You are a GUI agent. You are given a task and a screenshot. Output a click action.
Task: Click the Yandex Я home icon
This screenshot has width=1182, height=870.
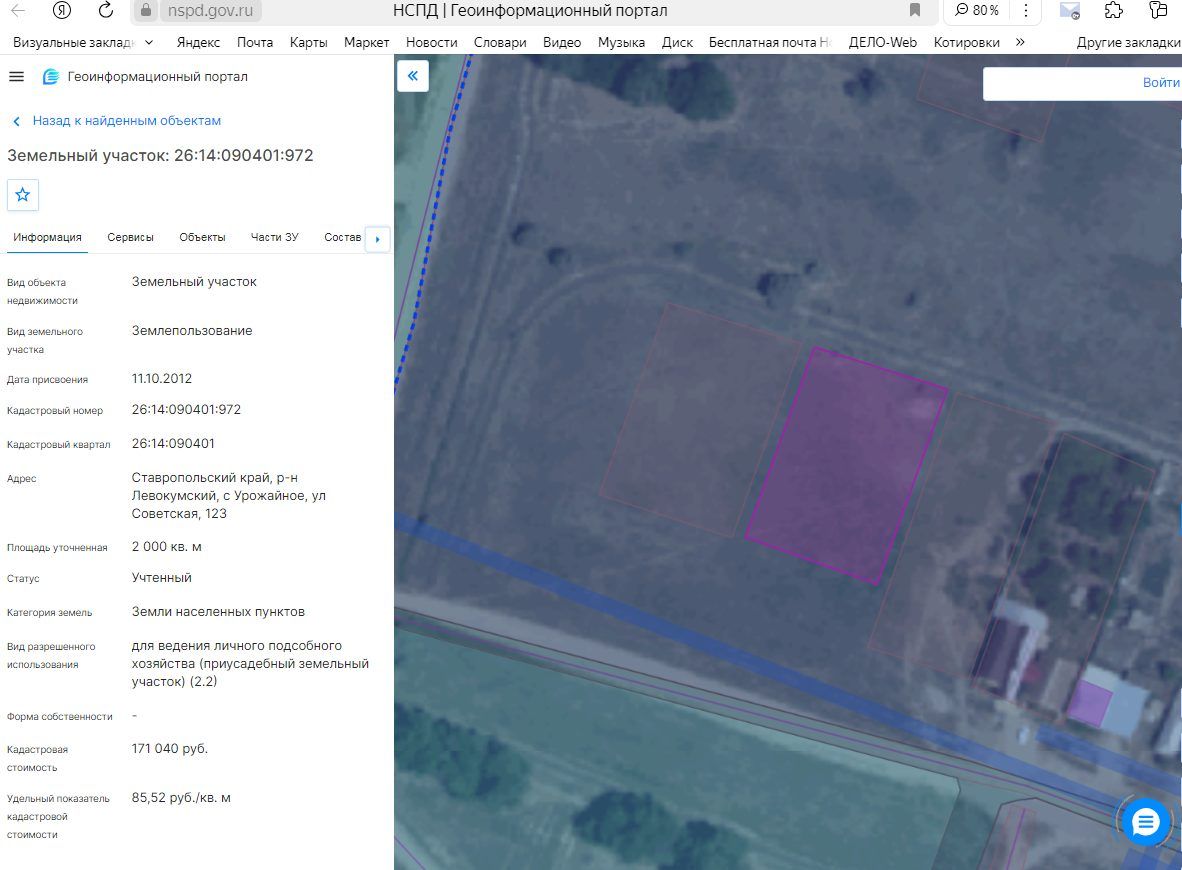(x=62, y=10)
